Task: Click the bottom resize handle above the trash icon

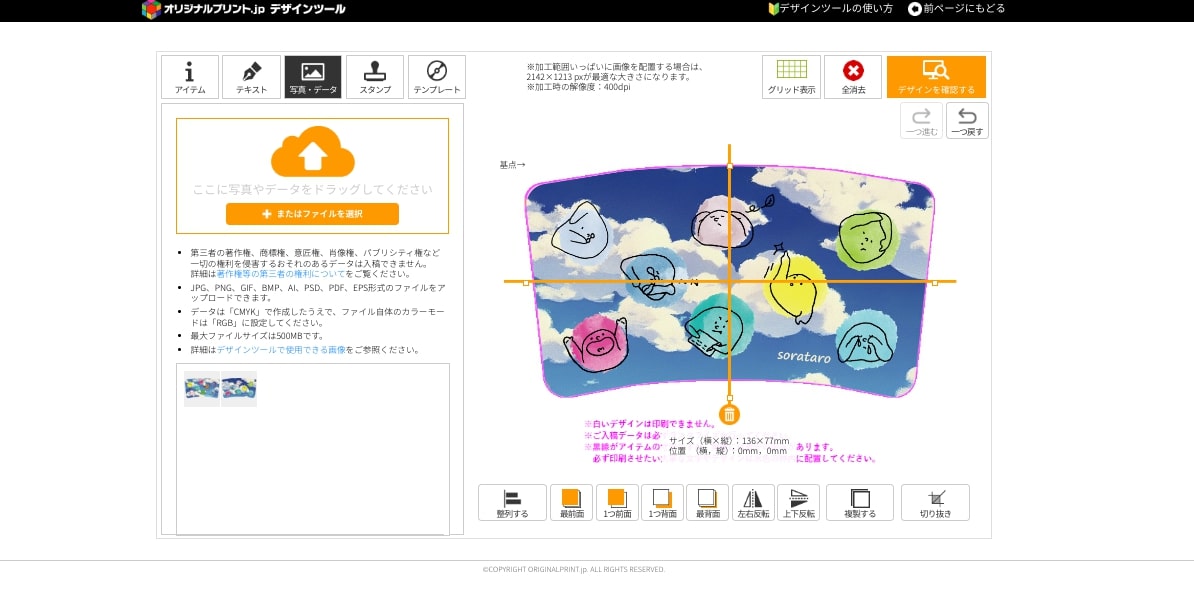Action: tap(729, 398)
